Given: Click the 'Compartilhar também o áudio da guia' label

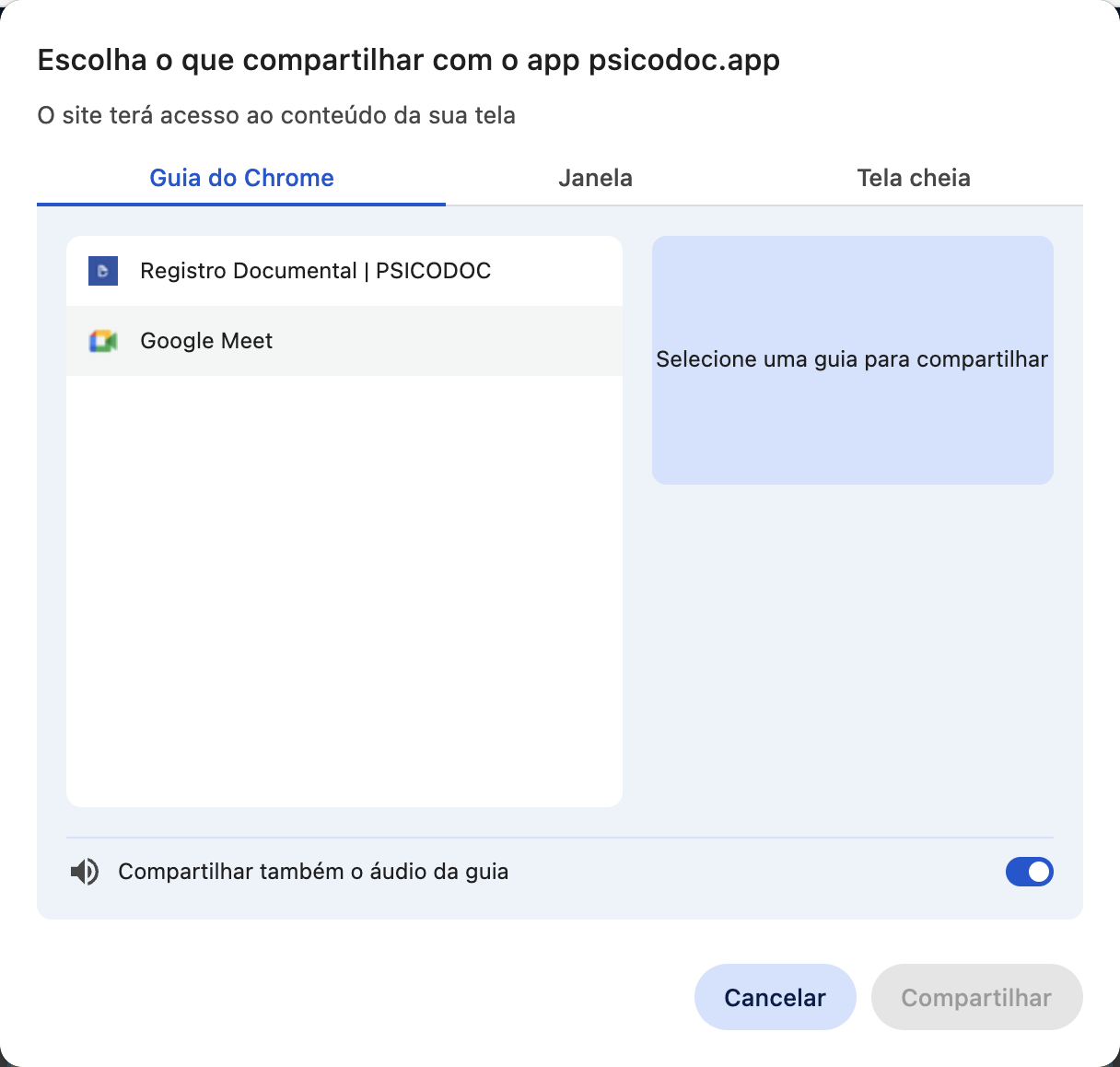Looking at the screenshot, I should coord(313,872).
